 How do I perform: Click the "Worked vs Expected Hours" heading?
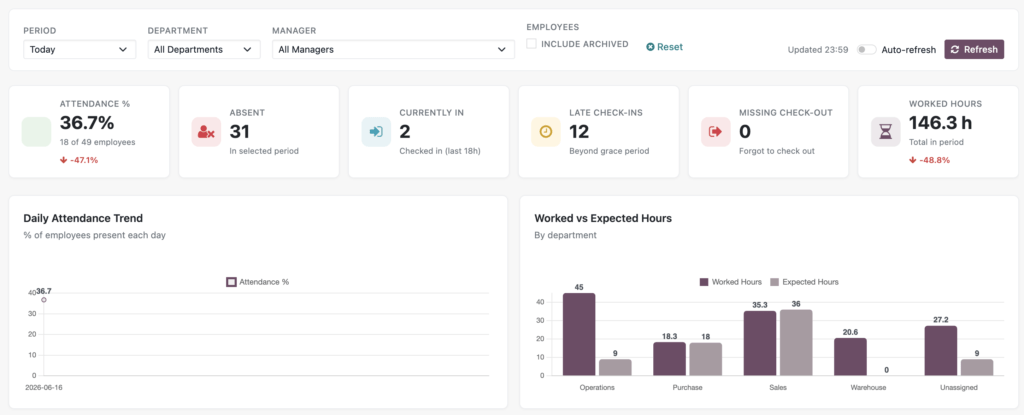(x=603, y=218)
